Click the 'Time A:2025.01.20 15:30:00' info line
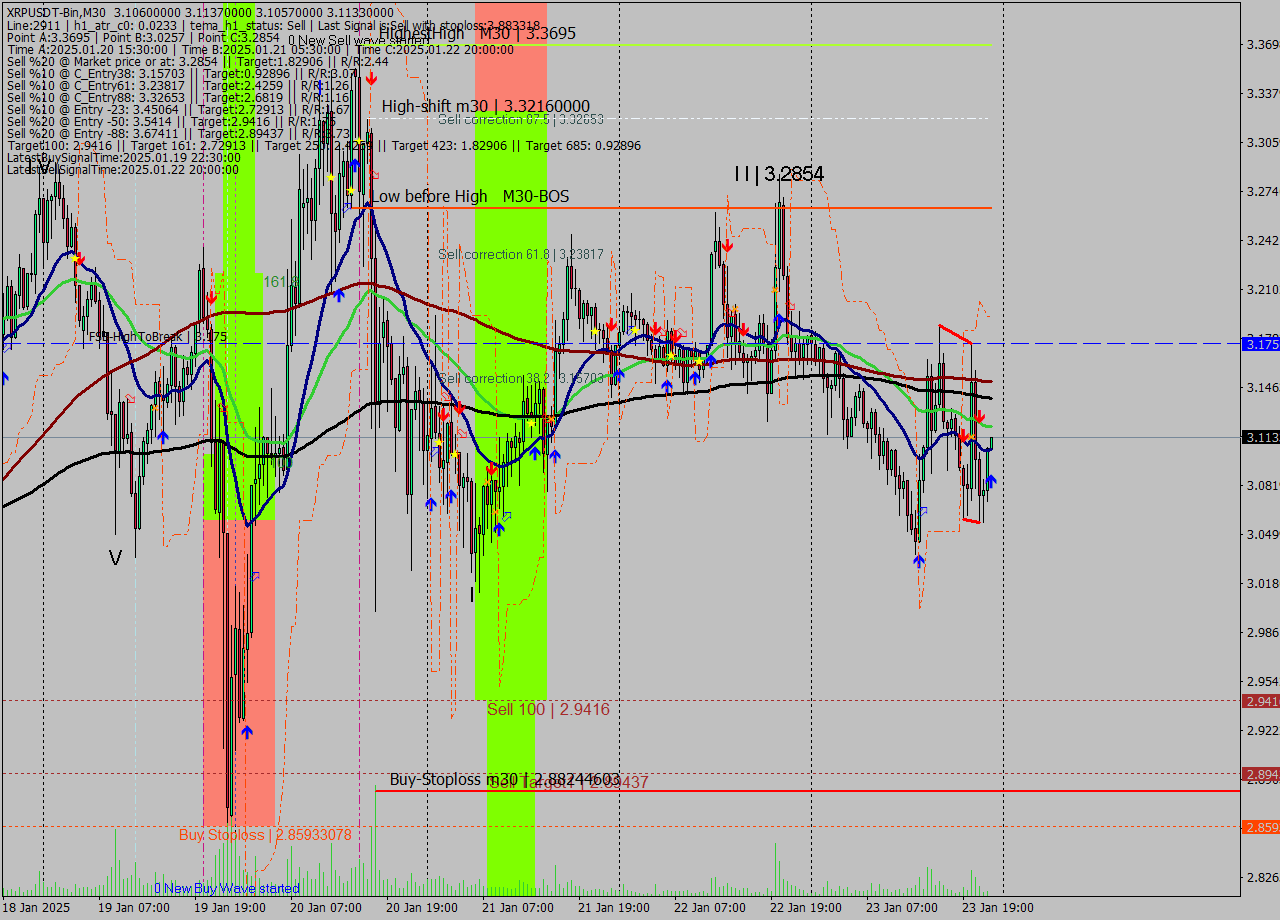This screenshot has height=920, width=1280. point(260,49)
